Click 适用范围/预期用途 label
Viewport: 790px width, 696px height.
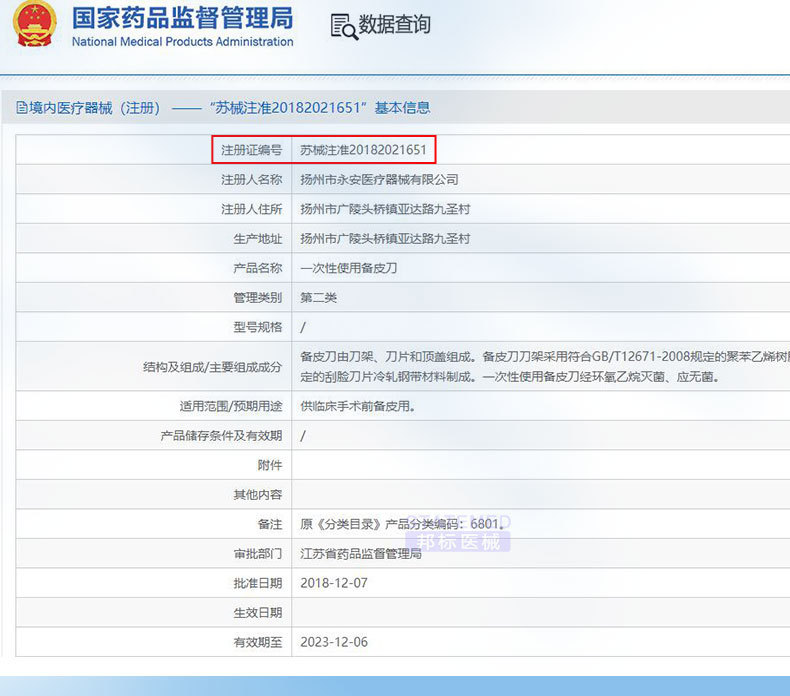tap(231, 406)
